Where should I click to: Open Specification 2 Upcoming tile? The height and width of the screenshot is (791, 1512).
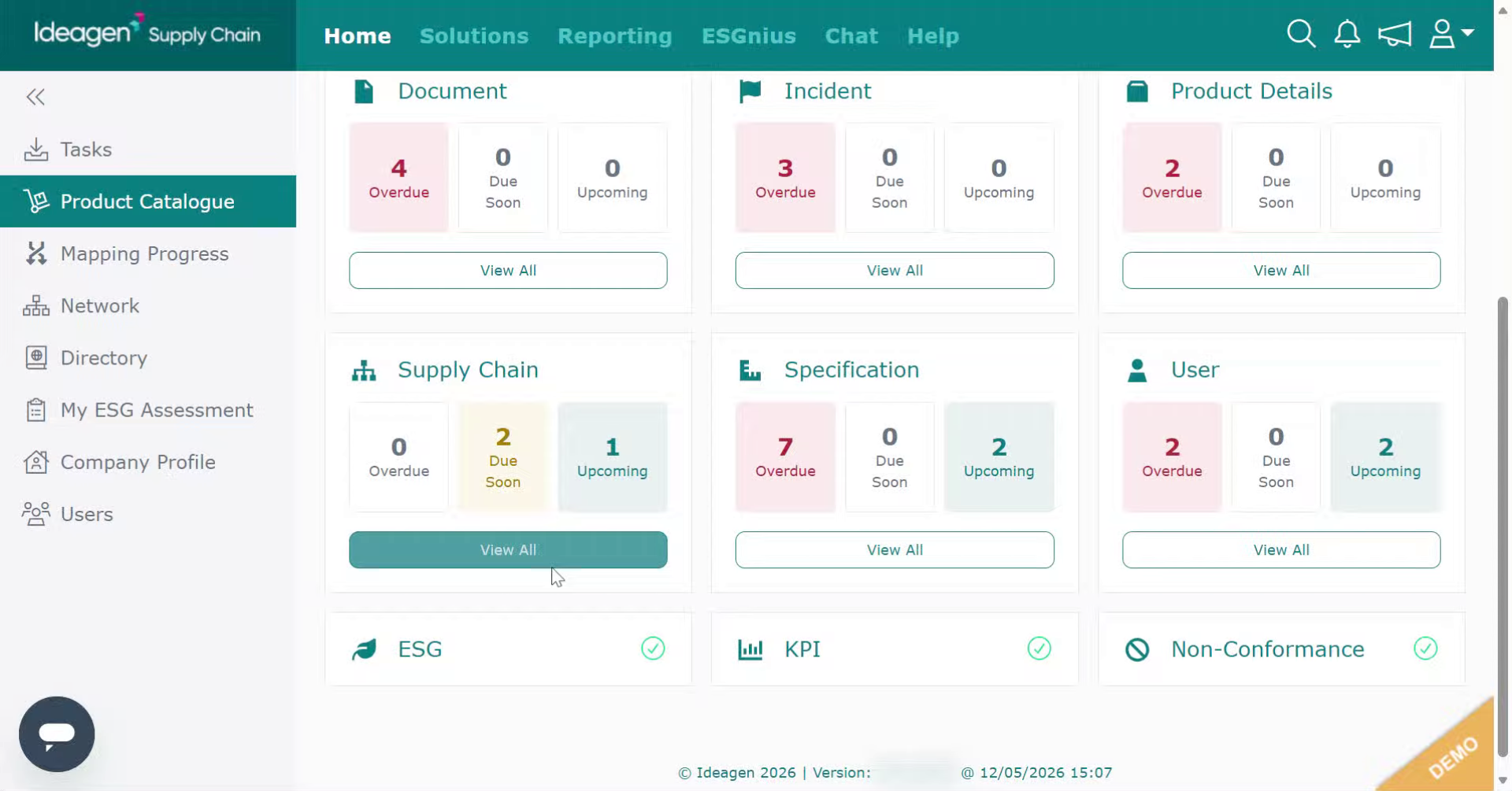999,457
